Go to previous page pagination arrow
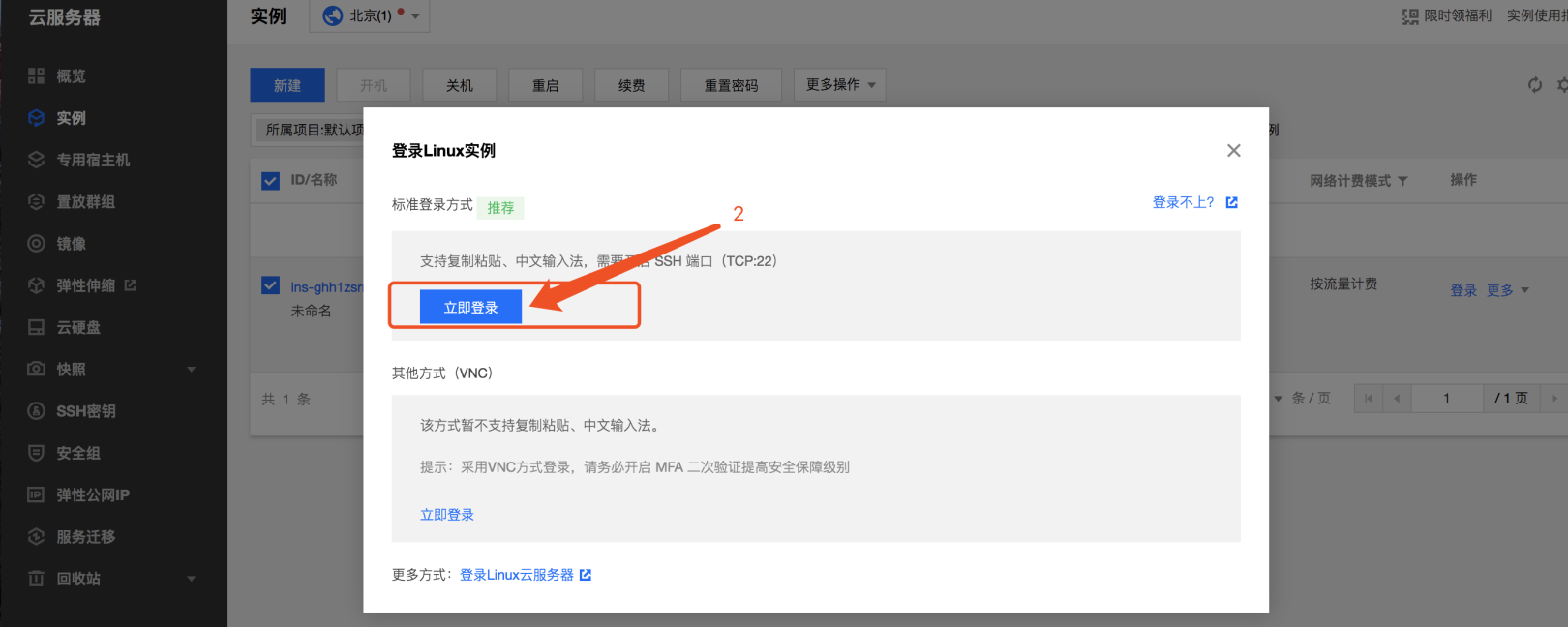The height and width of the screenshot is (627, 1568). [1397, 399]
